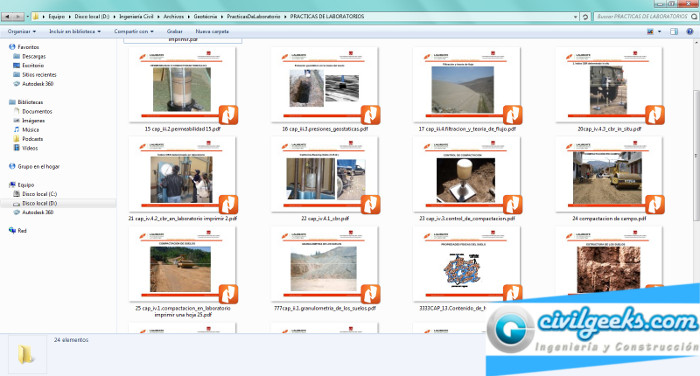Image resolution: width=700 pixels, height=376 pixels.
Task: Open Incluir en biblioteca menu
Action: (75, 32)
